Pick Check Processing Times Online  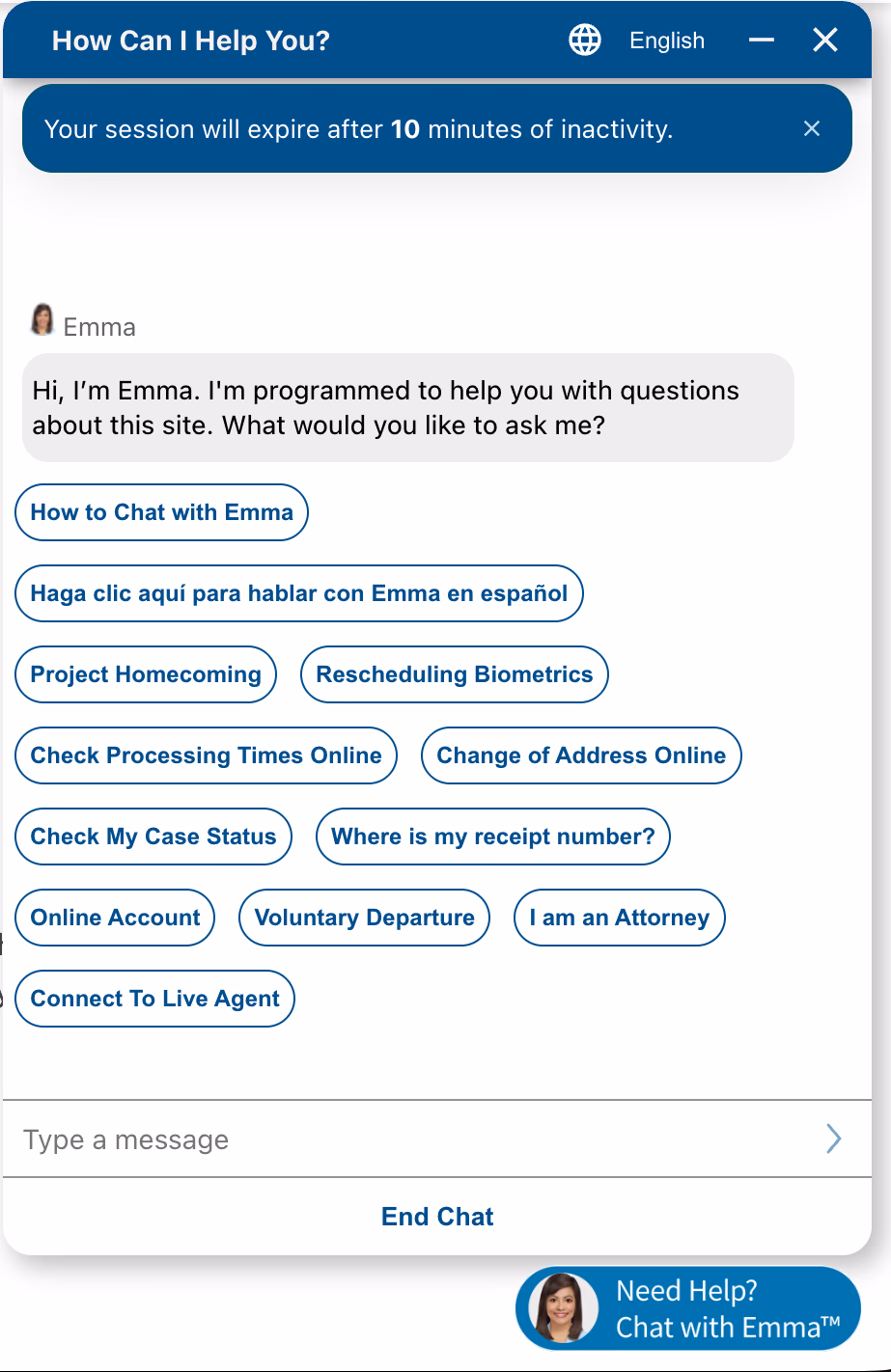coord(206,755)
